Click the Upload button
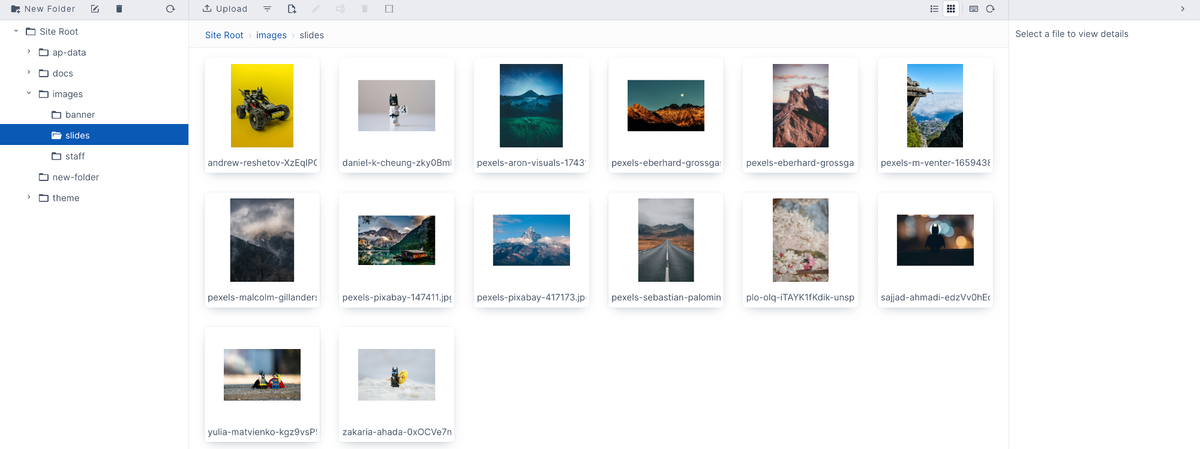Screen dimensions: 1200x449 pos(225,9)
